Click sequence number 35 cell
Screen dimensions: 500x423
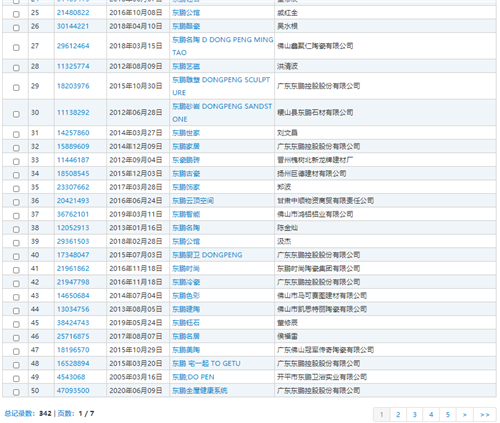pos(41,187)
